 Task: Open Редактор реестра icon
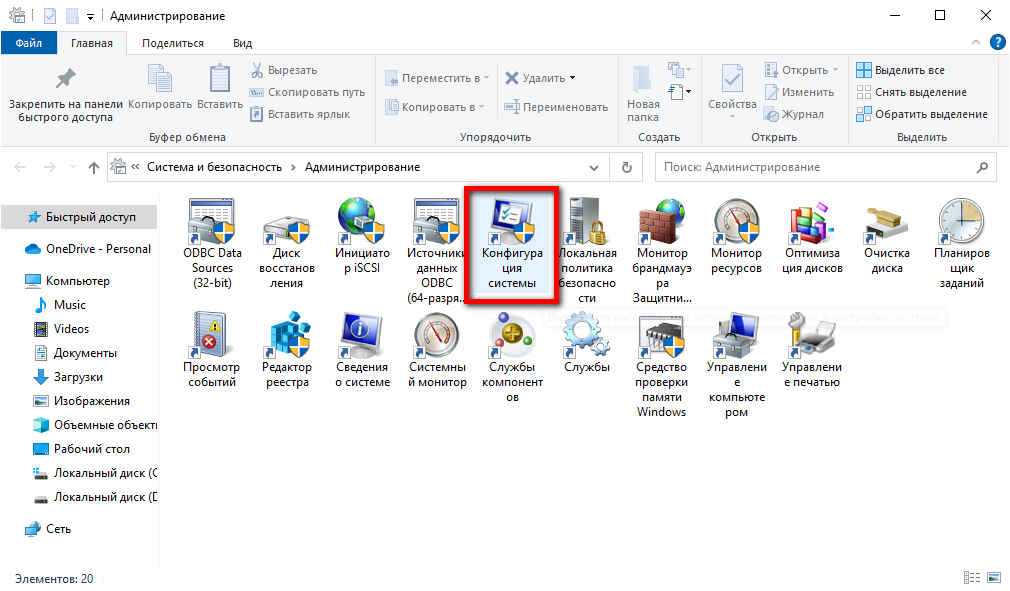[x=288, y=349]
